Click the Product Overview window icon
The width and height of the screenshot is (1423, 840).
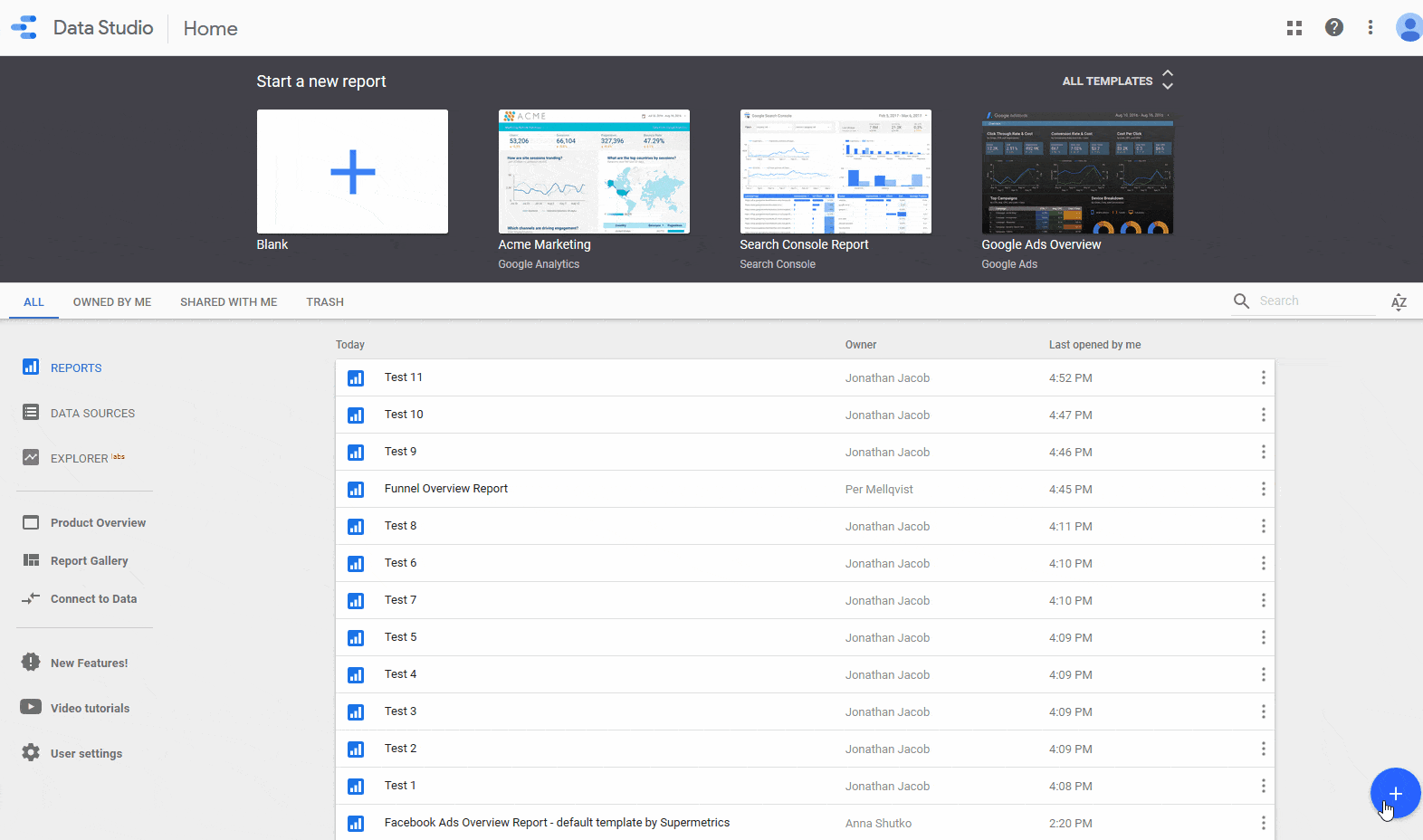point(31,522)
